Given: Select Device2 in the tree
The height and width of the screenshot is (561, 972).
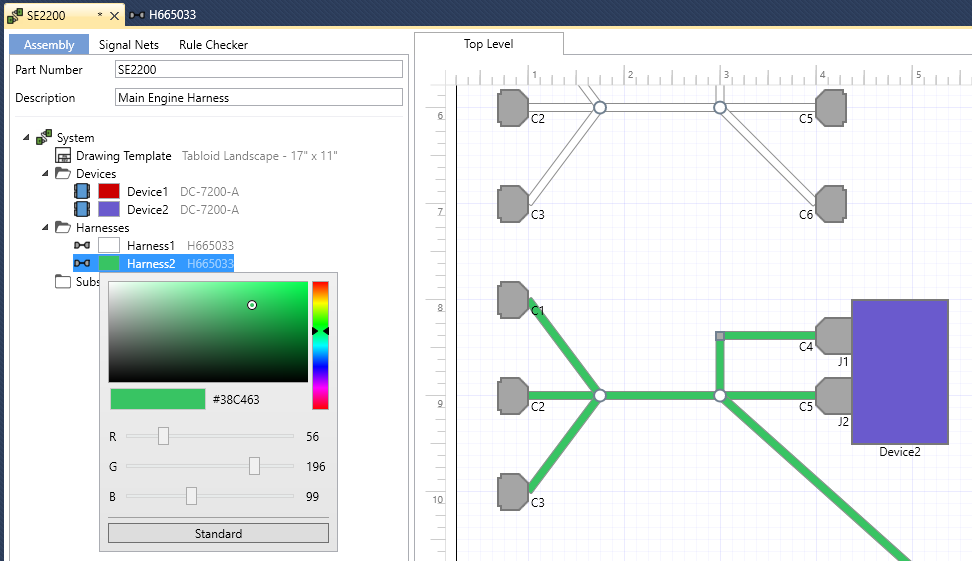Looking at the screenshot, I should [x=148, y=210].
